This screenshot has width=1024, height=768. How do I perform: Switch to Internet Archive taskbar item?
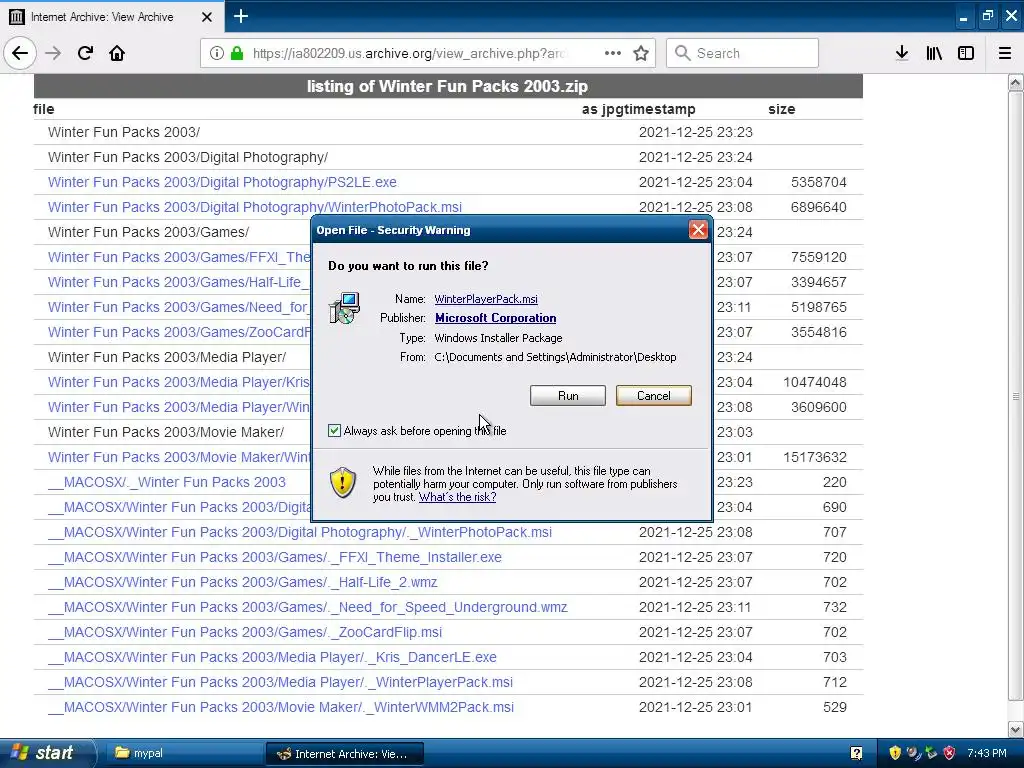click(x=344, y=754)
